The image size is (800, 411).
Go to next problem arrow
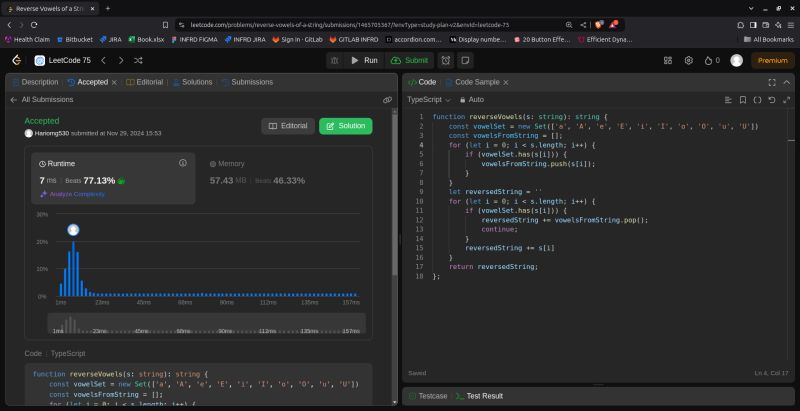pyautogui.click(x=120, y=60)
